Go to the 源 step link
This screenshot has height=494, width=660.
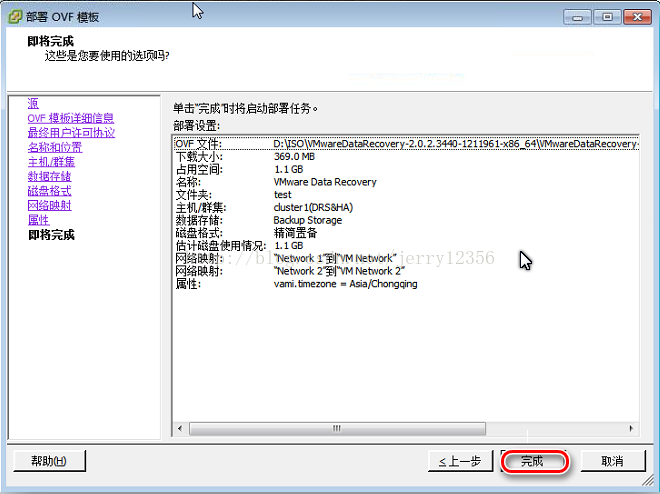pos(33,104)
